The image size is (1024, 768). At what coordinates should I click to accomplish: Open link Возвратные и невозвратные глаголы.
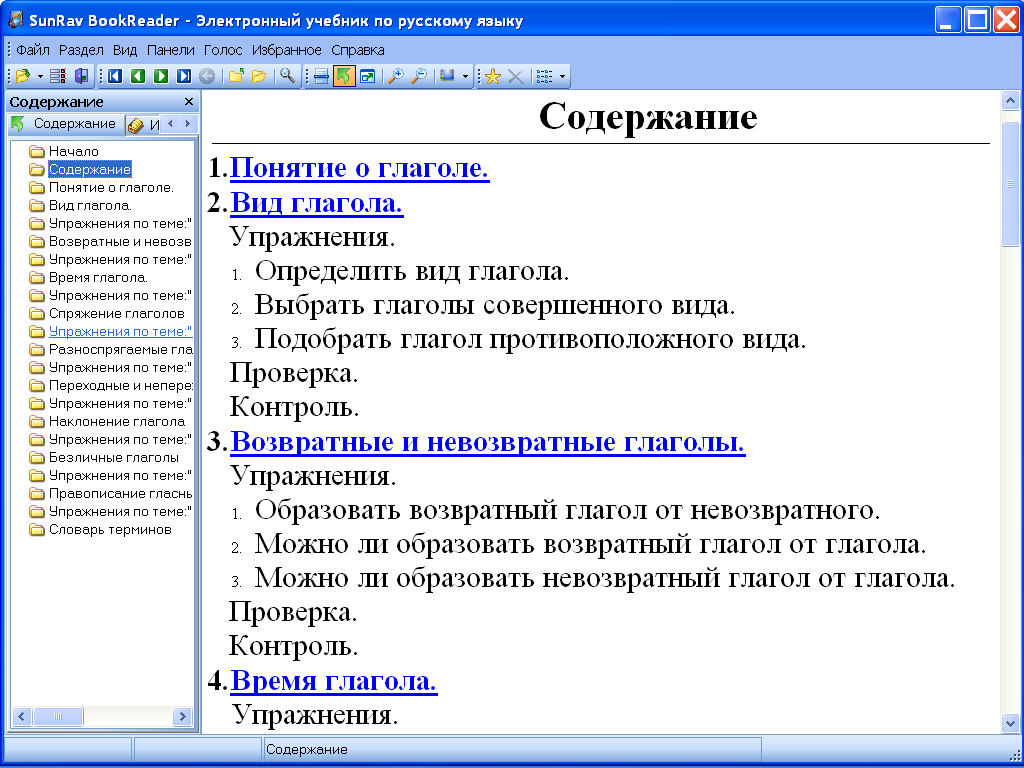pyautogui.click(x=488, y=442)
